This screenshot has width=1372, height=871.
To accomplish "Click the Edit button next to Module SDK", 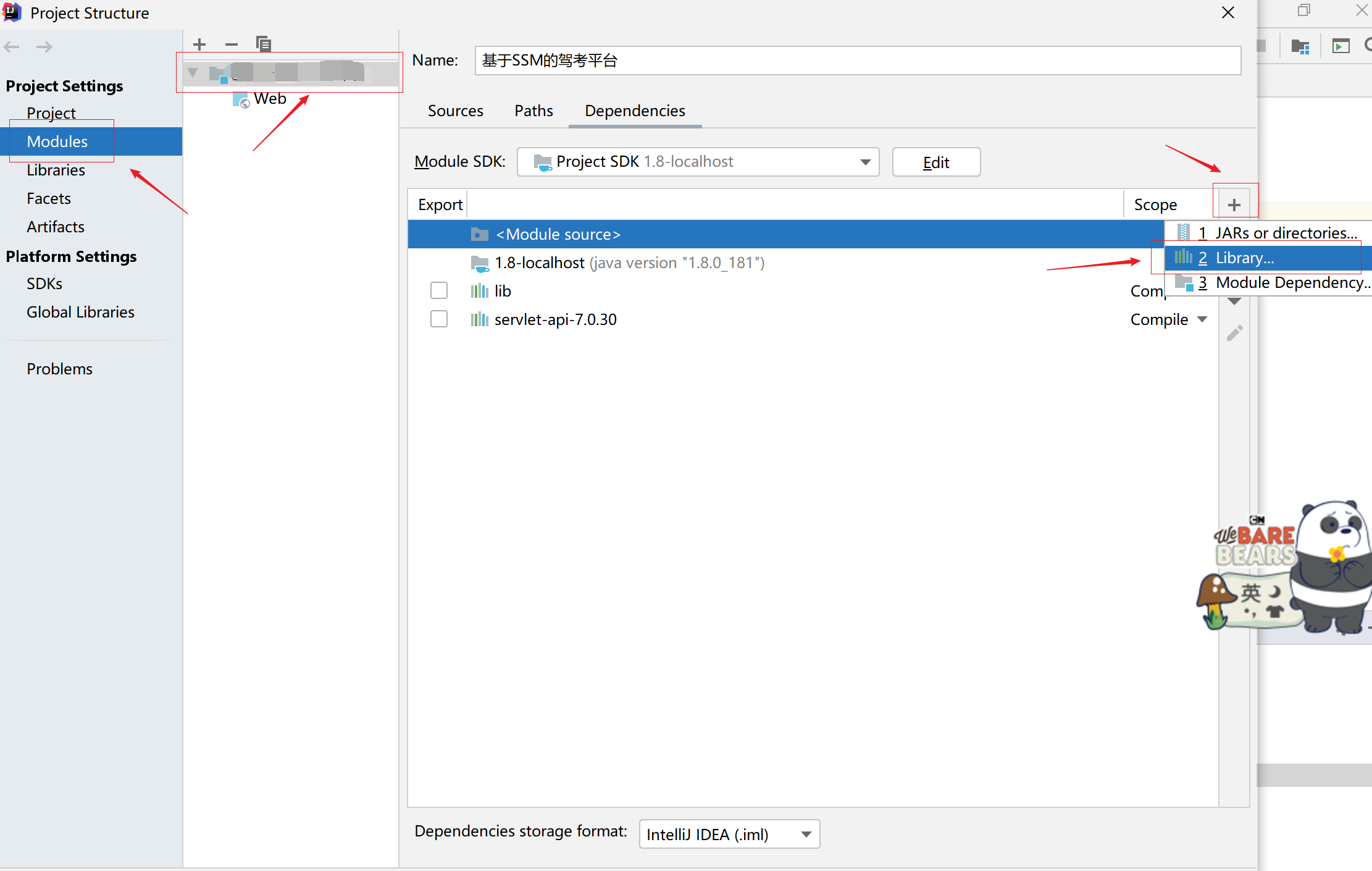I will pyautogui.click(x=935, y=162).
